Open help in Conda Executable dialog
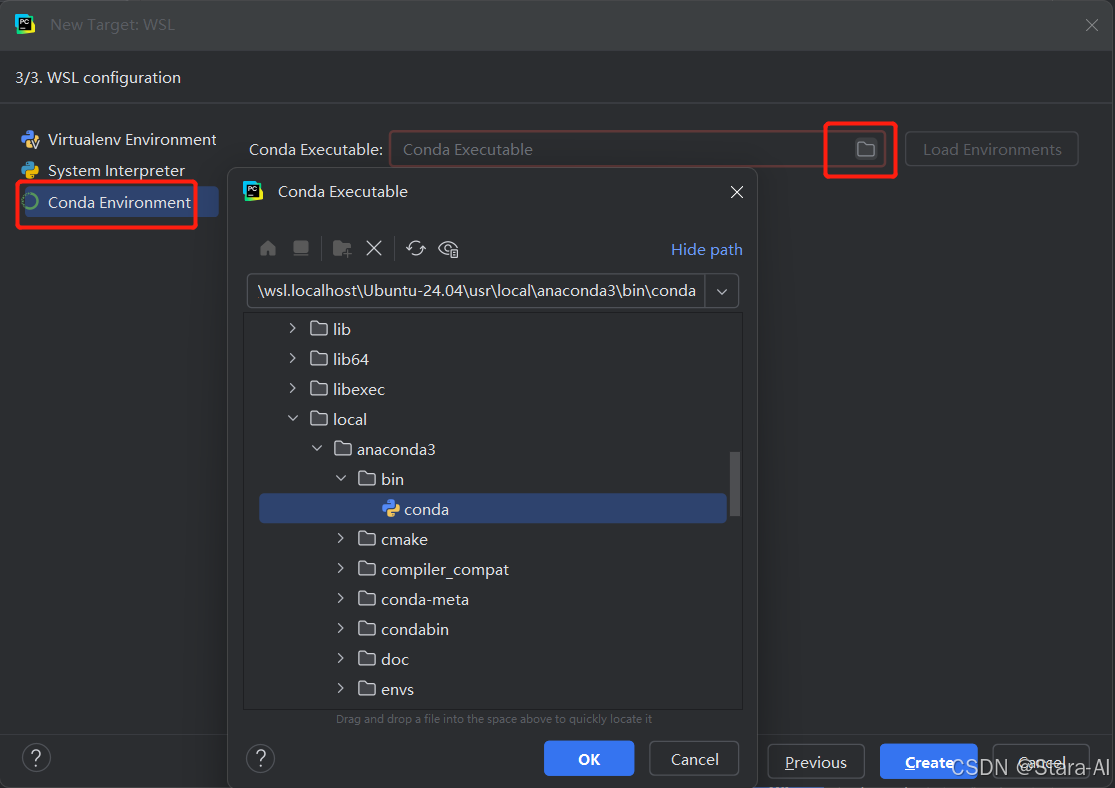The image size is (1115, 788). point(260,758)
